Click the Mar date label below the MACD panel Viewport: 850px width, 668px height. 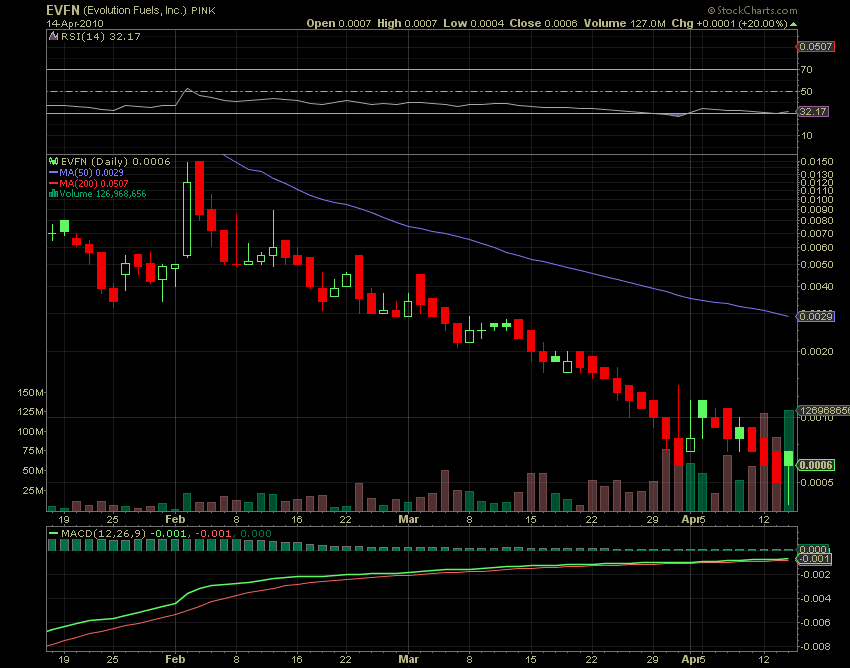[x=408, y=659]
